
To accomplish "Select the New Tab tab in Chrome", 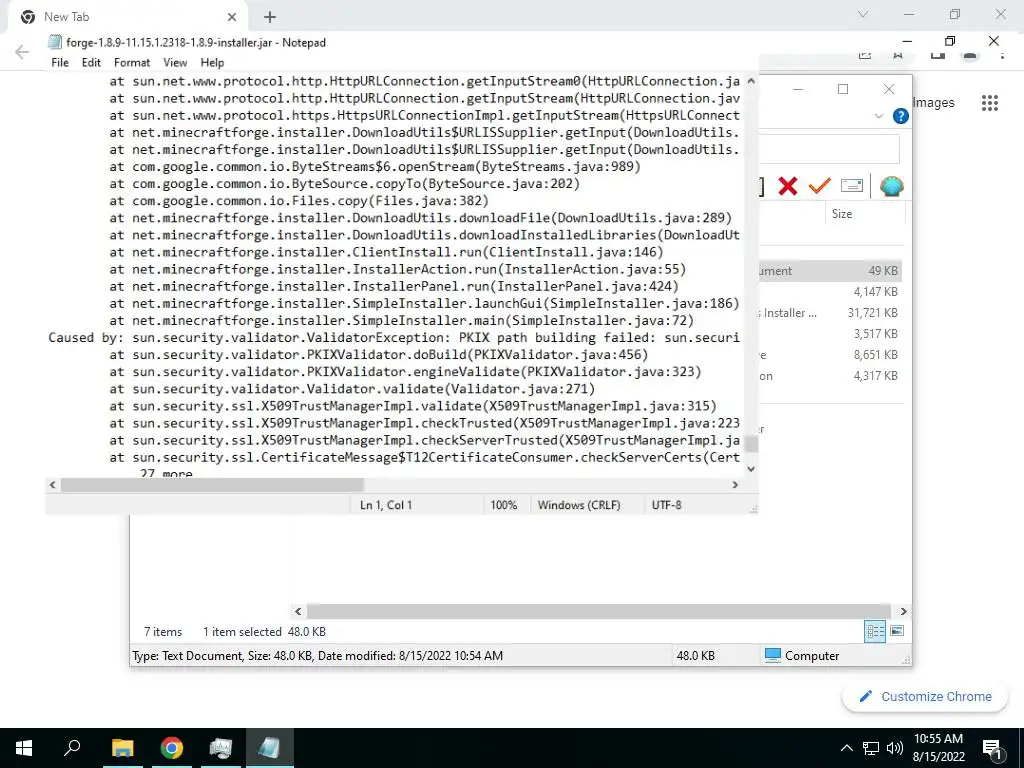I will (x=127, y=17).
